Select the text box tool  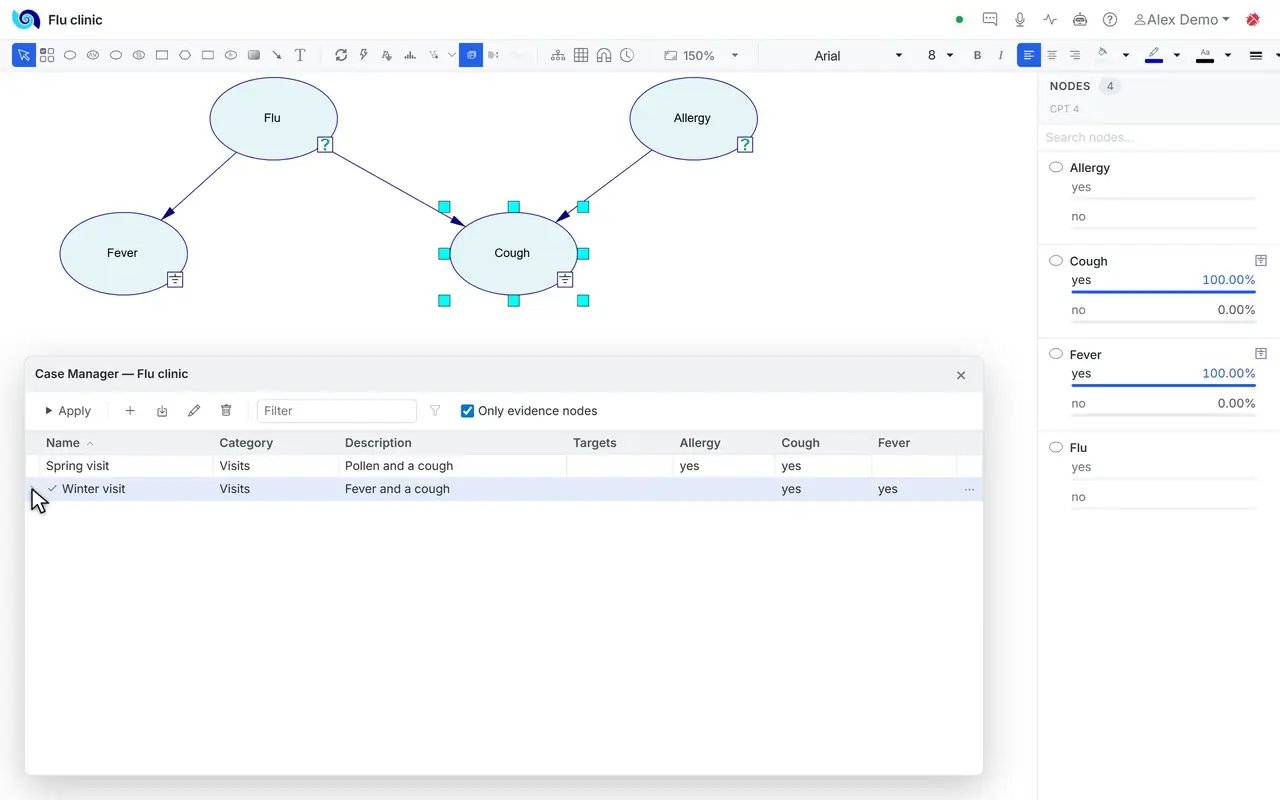(x=300, y=56)
